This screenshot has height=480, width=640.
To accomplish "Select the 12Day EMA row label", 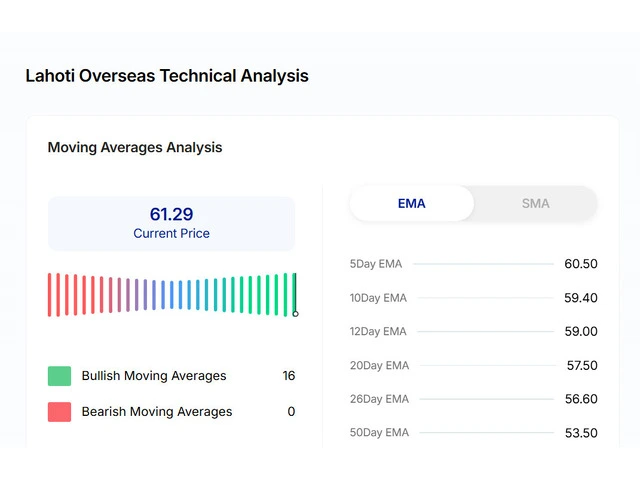I will click(x=378, y=331).
